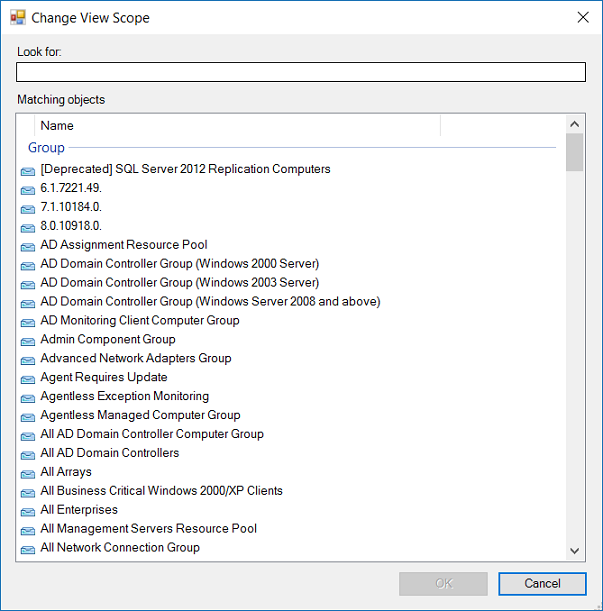Choose AD Assignment Resource Pool
Screen dimensions: 603x611
coord(124,245)
